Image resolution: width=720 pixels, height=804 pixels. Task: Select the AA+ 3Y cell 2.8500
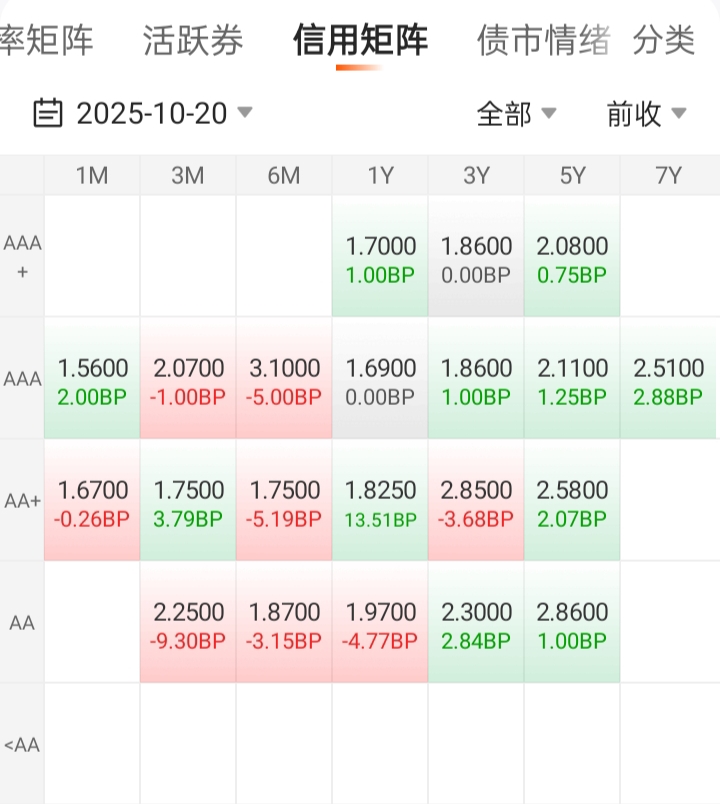476,501
